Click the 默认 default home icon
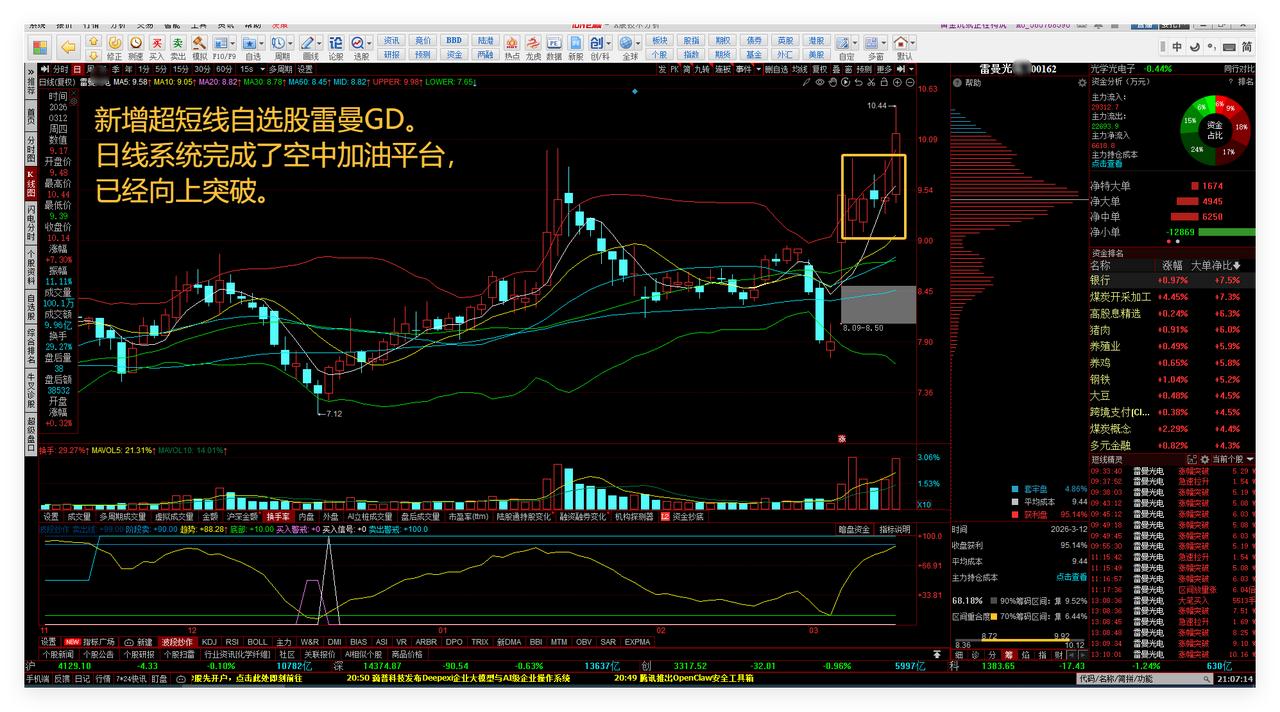 point(901,44)
